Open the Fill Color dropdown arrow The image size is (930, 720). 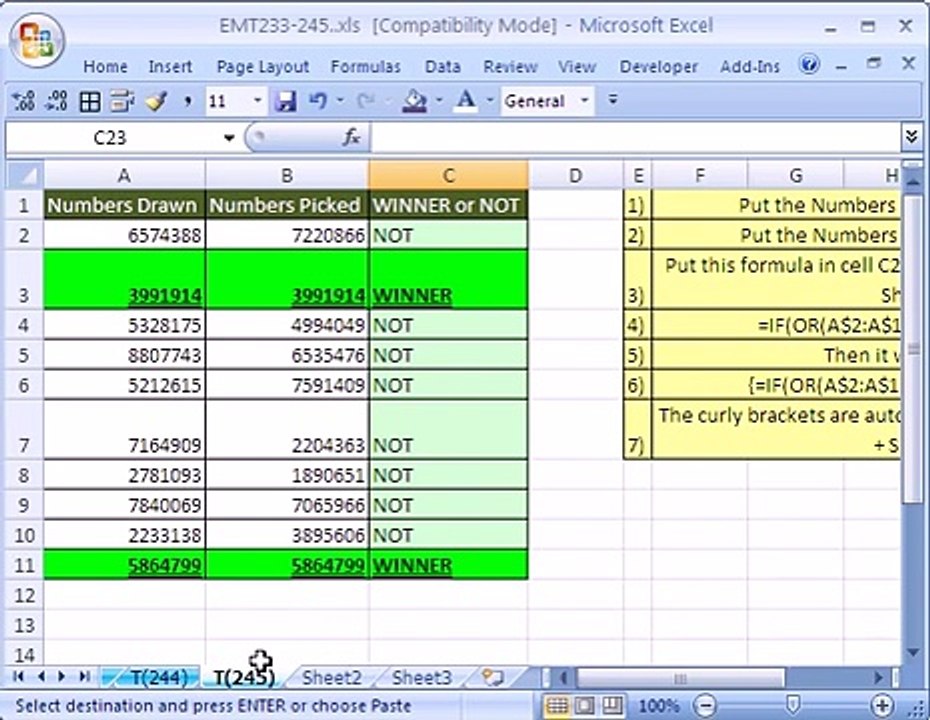(439, 101)
